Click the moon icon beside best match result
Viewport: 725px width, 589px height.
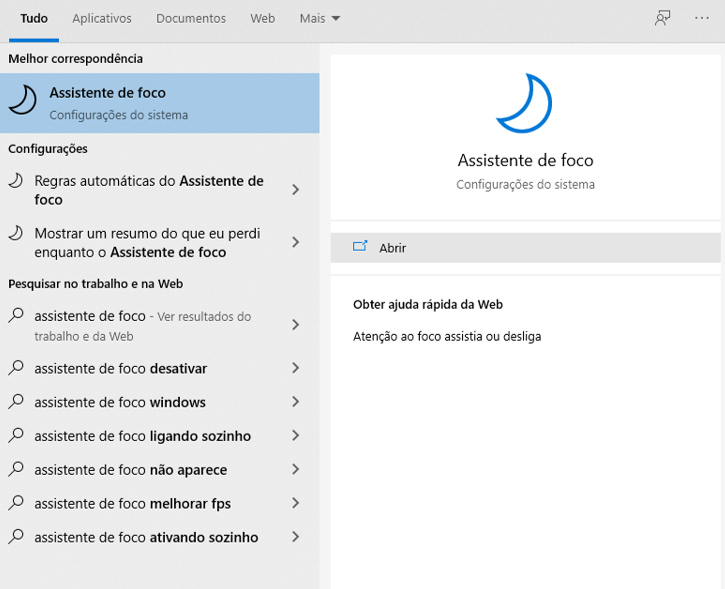coord(22,102)
